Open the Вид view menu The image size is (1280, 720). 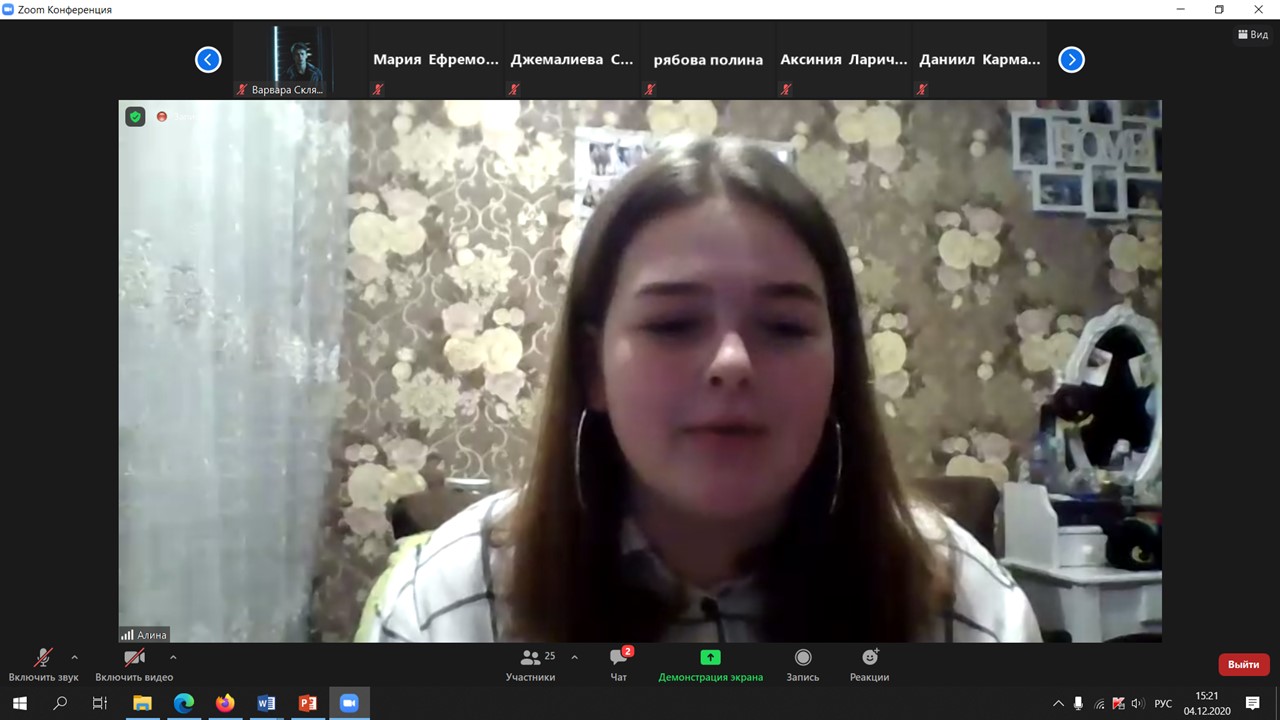click(x=1252, y=34)
